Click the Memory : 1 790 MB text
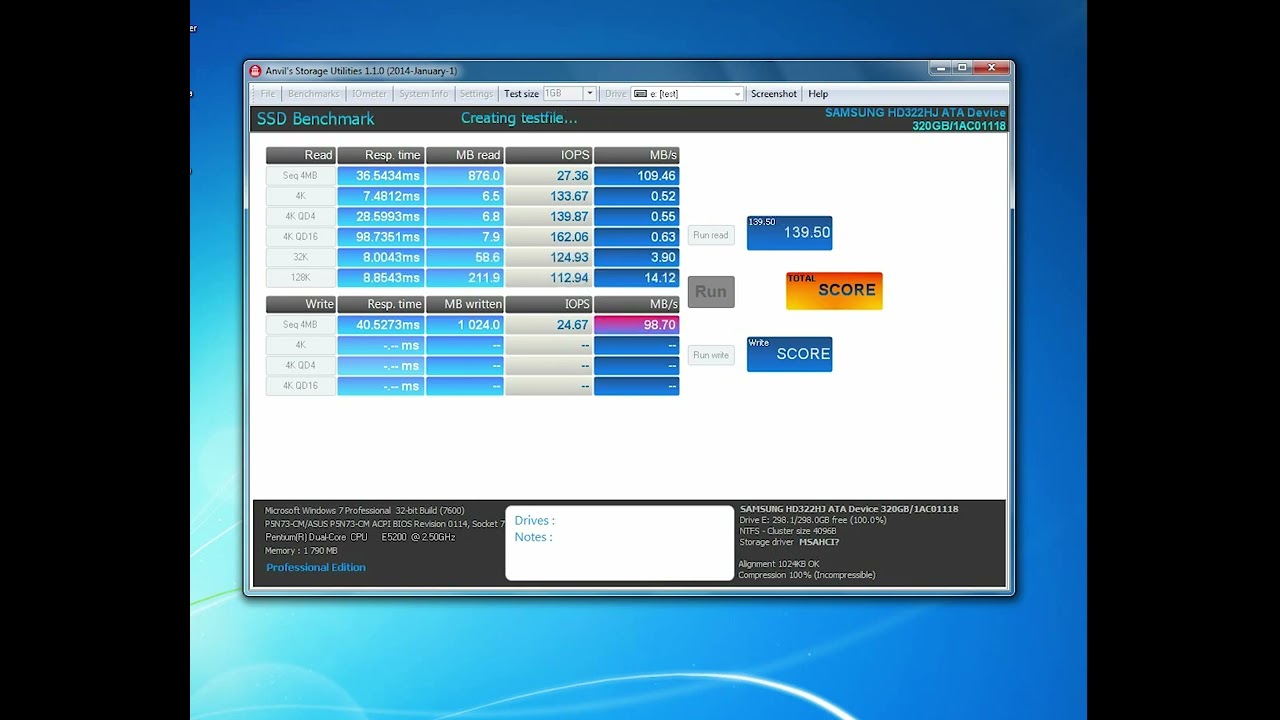The width and height of the screenshot is (1280, 720). coord(301,551)
